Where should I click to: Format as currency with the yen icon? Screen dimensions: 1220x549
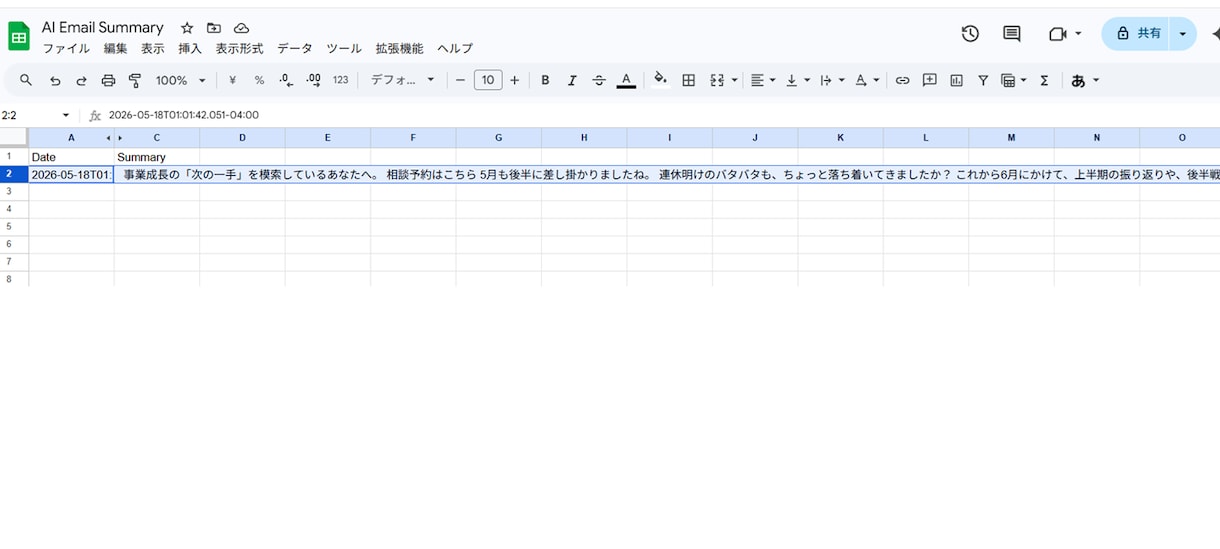[233, 80]
